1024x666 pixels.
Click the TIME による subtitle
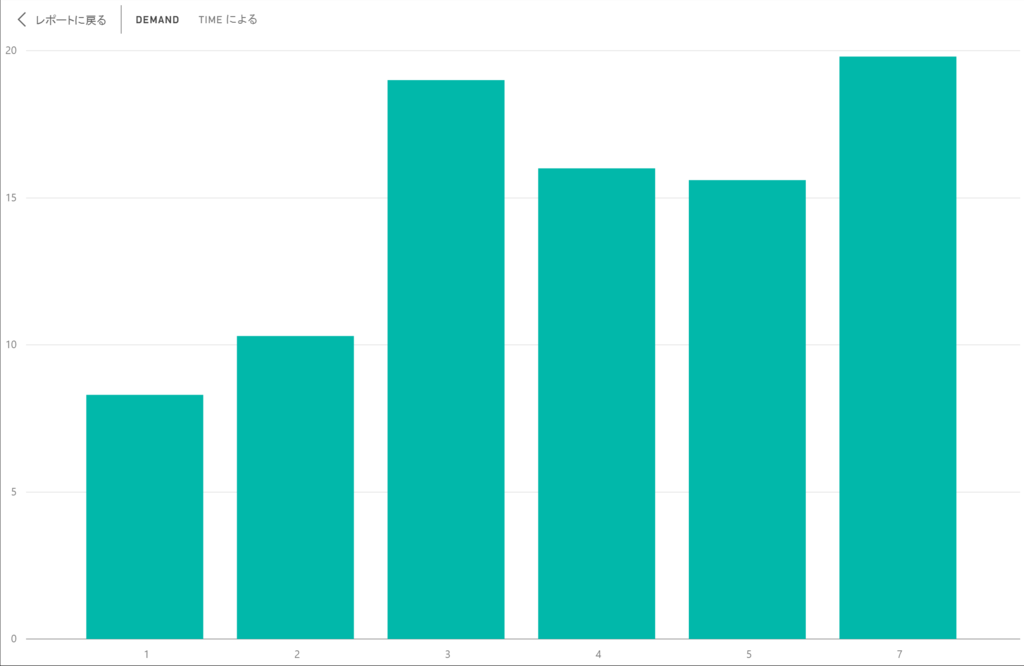(x=228, y=20)
